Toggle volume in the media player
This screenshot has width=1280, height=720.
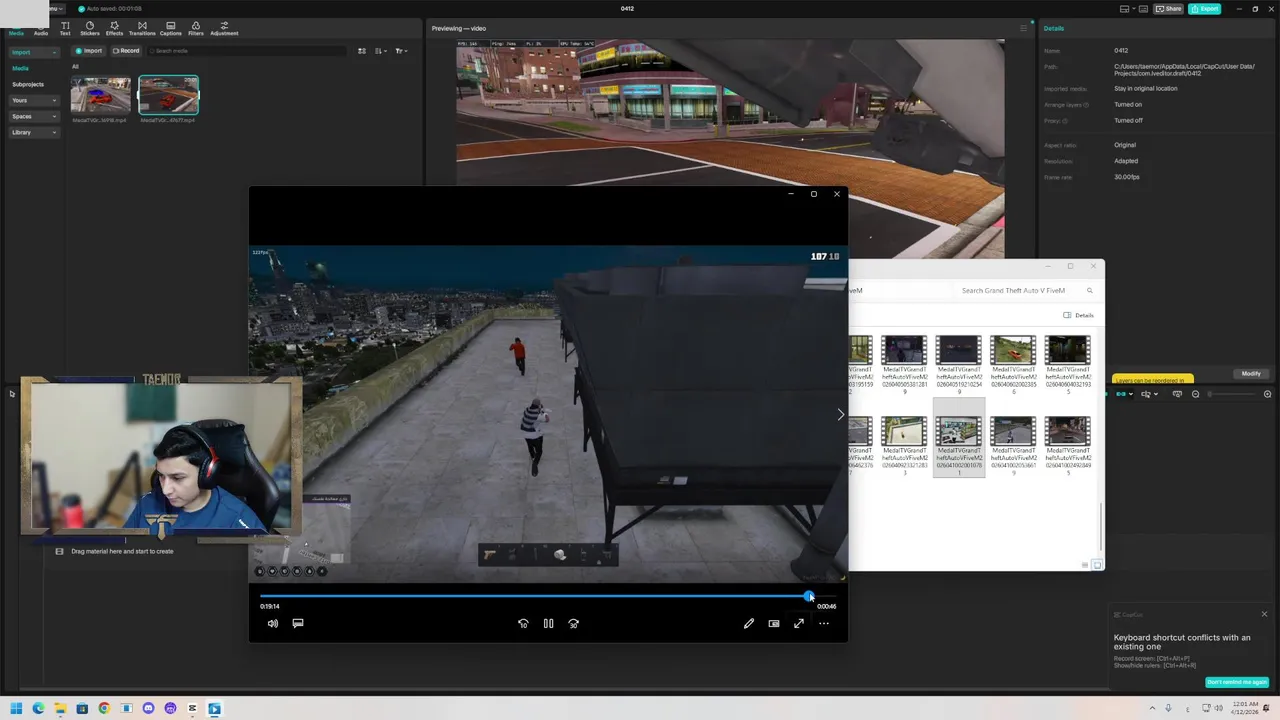[273, 624]
